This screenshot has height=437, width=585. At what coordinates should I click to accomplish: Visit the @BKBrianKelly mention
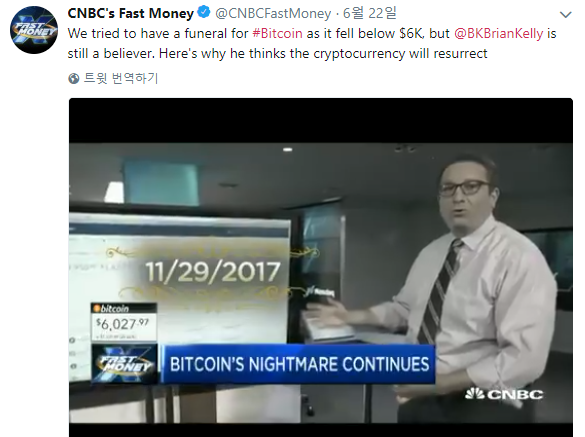click(498, 34)
